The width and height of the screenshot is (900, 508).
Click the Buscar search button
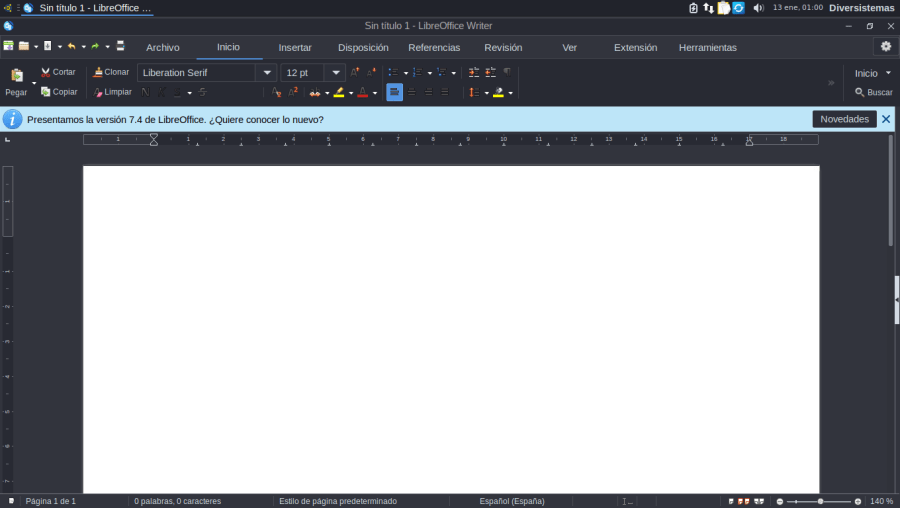[x=873, y=92]
